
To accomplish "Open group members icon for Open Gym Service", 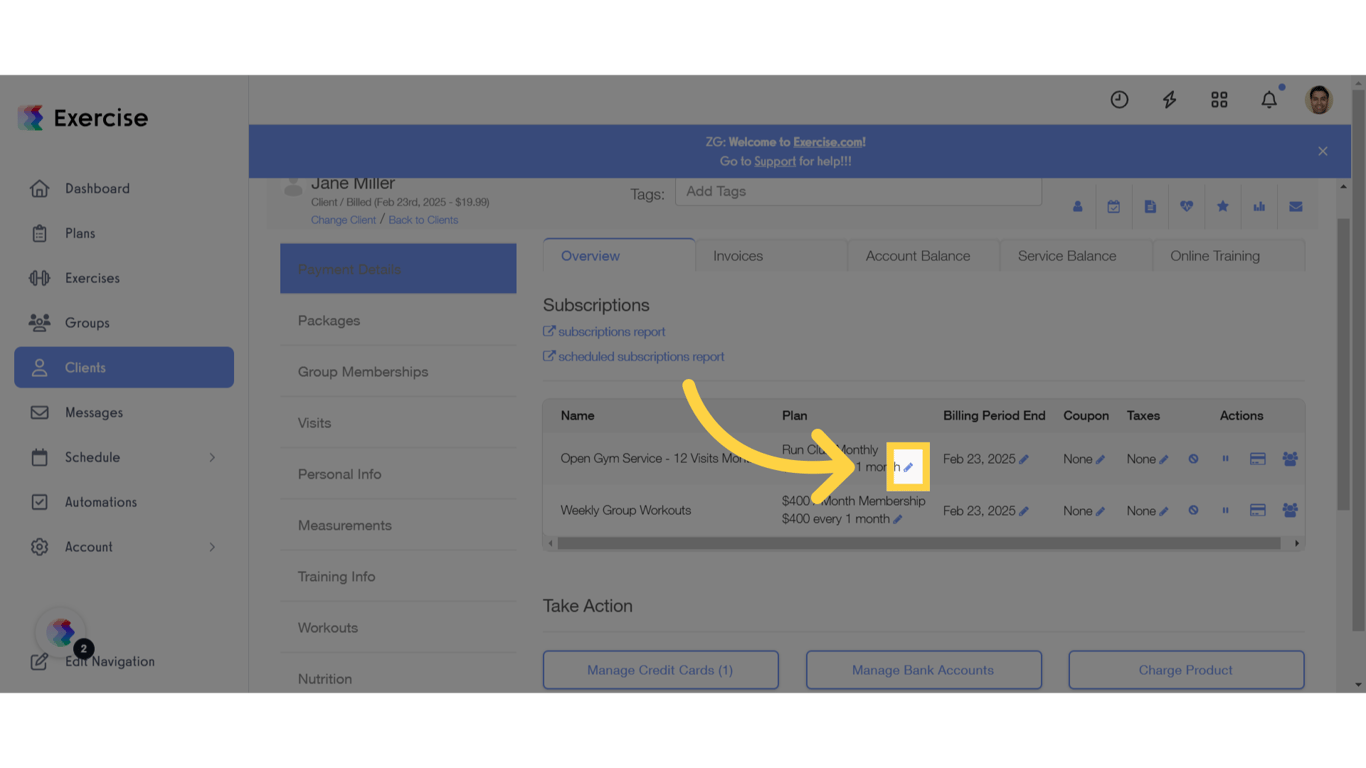I will tap(1290, 459).
